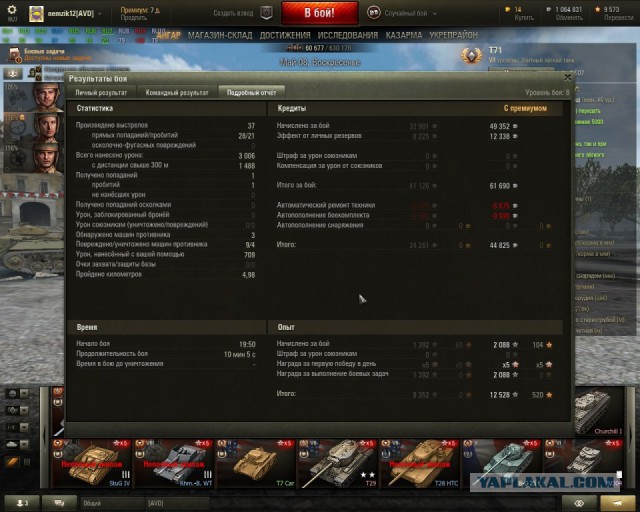Click the orange filter icon in carousel filters
The height and width of the screenshot is (512, 640).
(12, 462)
